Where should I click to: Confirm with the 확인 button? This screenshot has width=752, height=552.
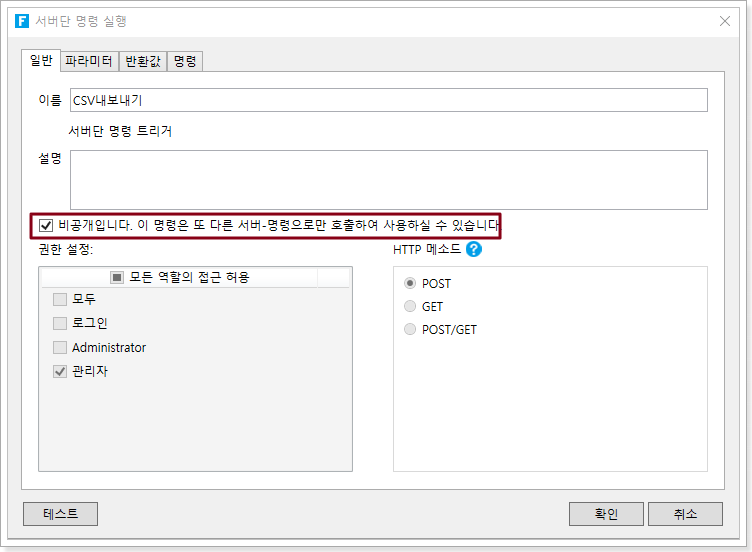(606, 514)
